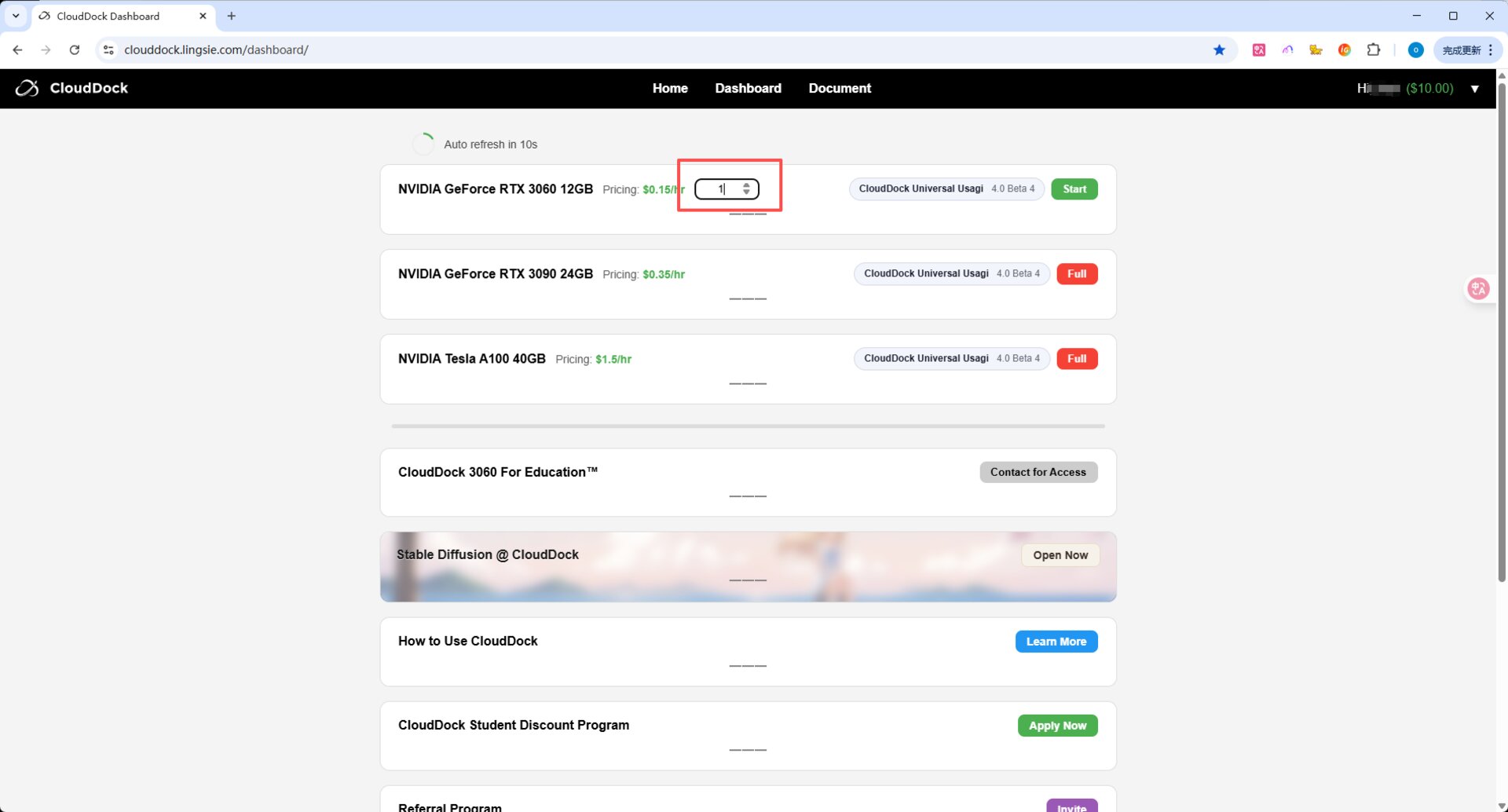Open the pink translate extension icon
This screenshot has height=812, width=1508.
click(1259, 50)
